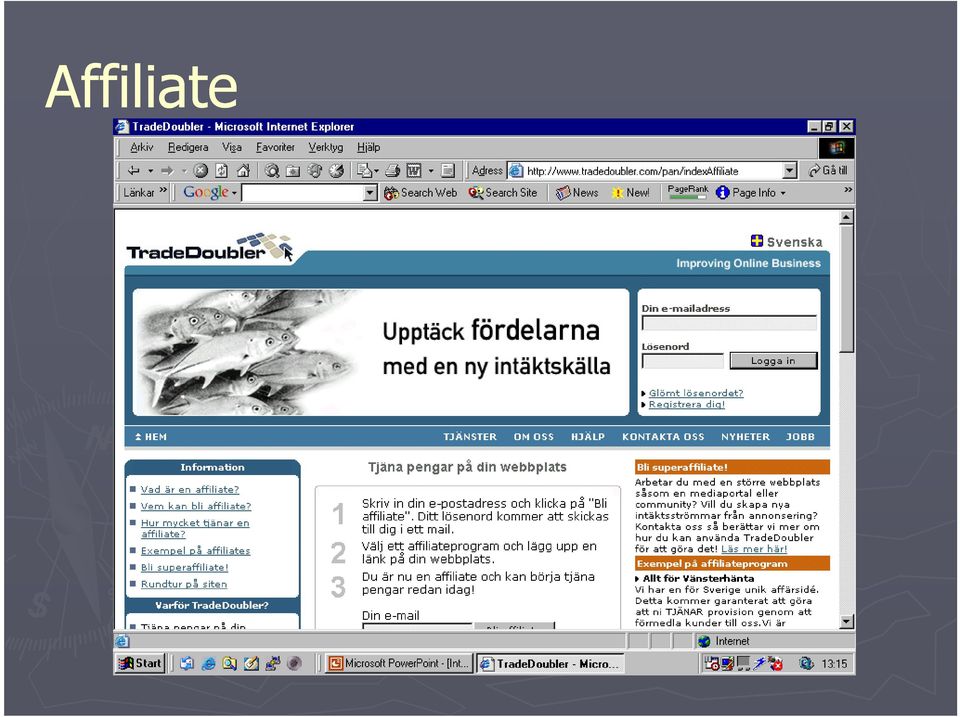Open the Exempel på affiliates link
Screen dimensions: 960x717
pyautogui.click(x=195, y=550)
